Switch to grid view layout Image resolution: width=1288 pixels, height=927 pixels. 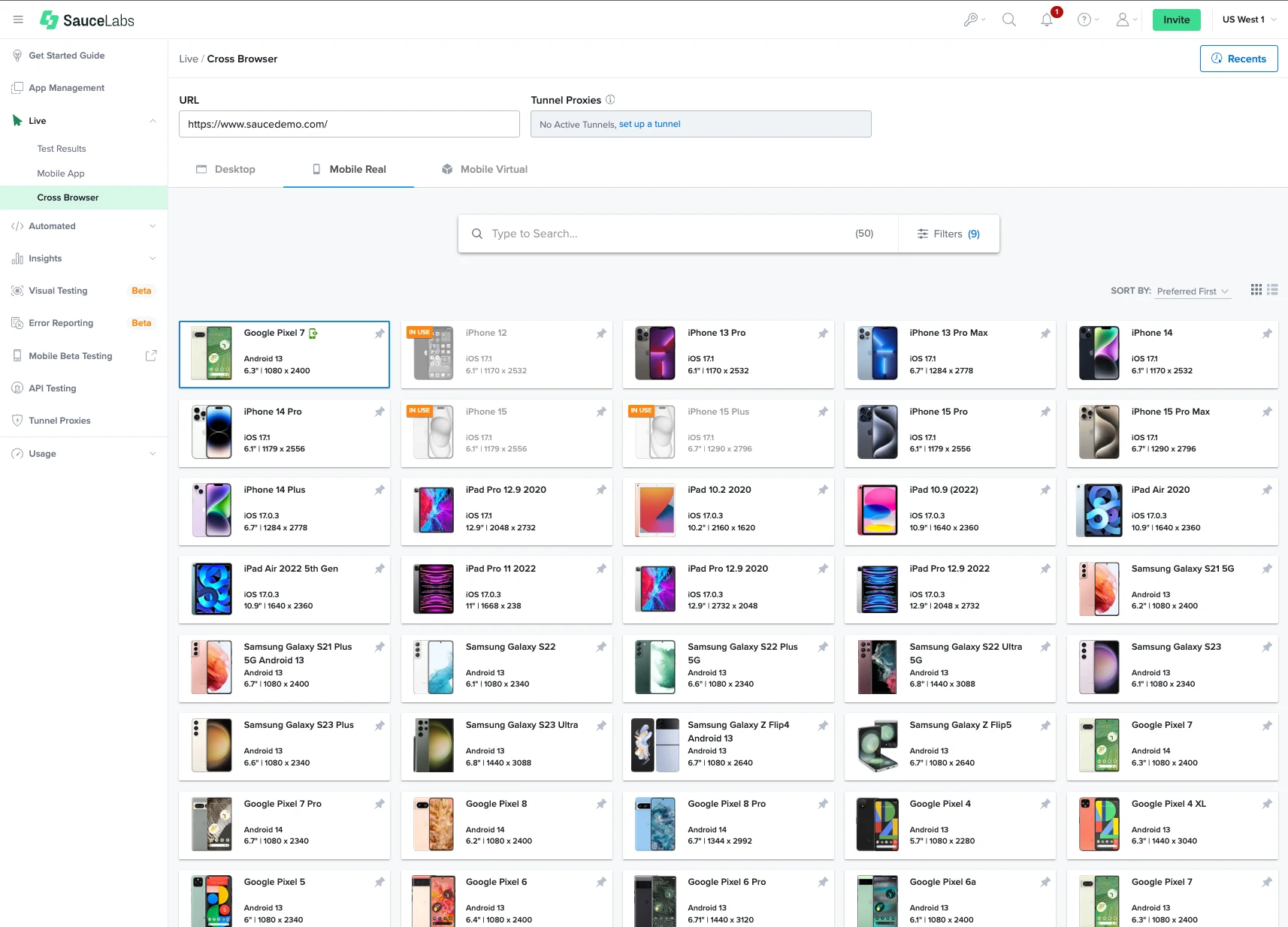pyautogui.click(x=1256, y=290)
